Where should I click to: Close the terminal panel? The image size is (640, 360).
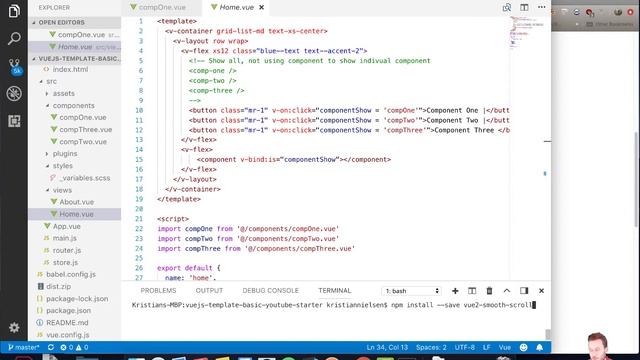click(541, 291)
